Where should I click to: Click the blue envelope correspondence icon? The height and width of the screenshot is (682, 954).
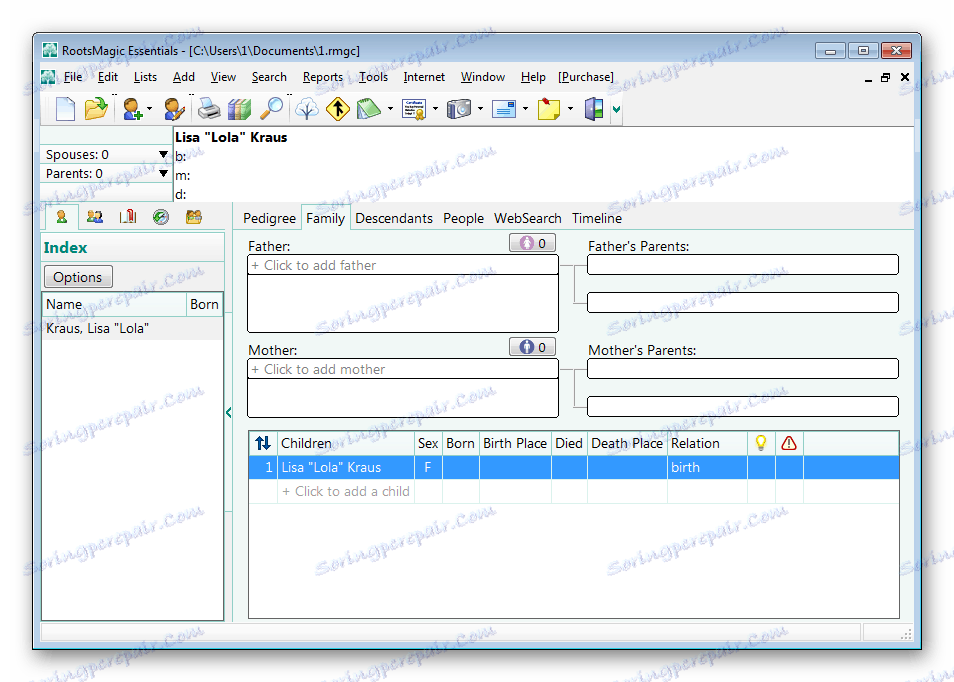point(504,109)
